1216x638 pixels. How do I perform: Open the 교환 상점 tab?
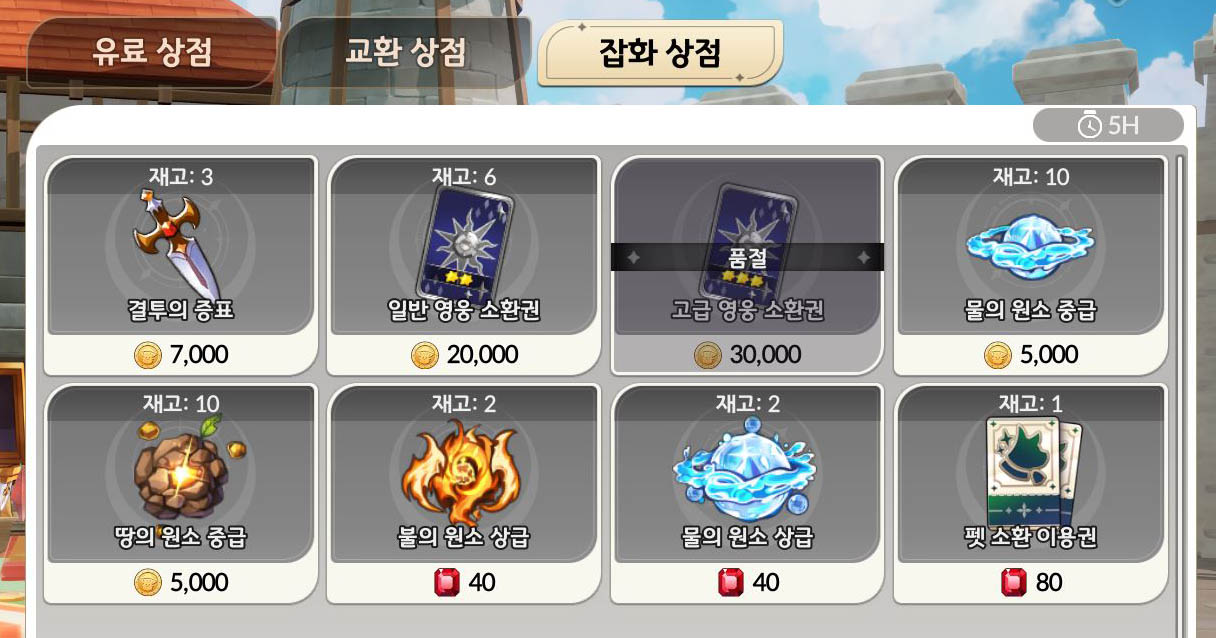point(406,51)
